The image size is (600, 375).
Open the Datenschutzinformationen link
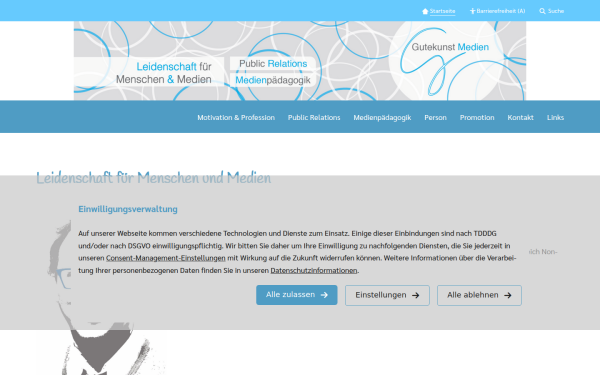pyautogui.click(x=314, y=270)
